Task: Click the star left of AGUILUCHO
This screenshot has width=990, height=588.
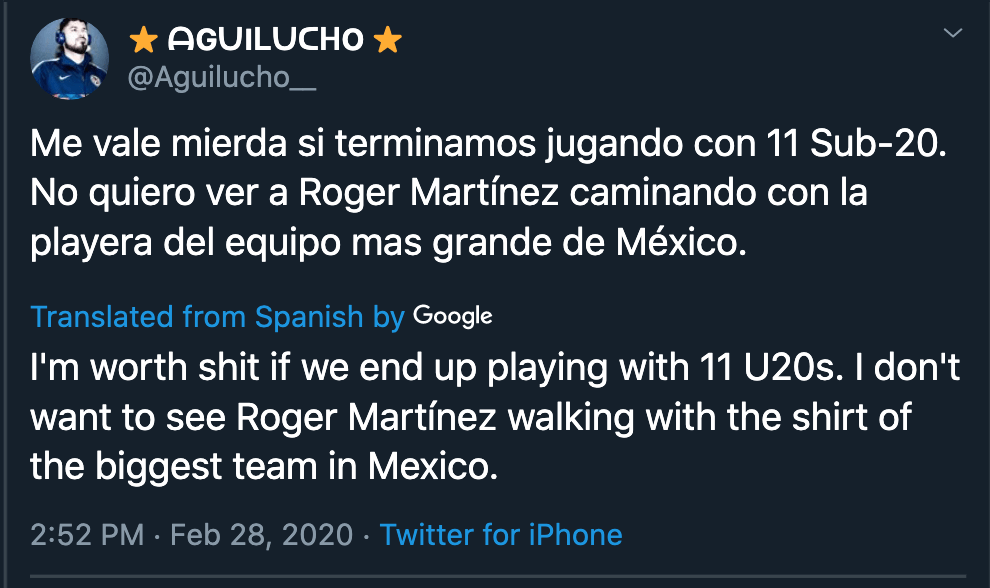Action: click(x=144, y=40)
